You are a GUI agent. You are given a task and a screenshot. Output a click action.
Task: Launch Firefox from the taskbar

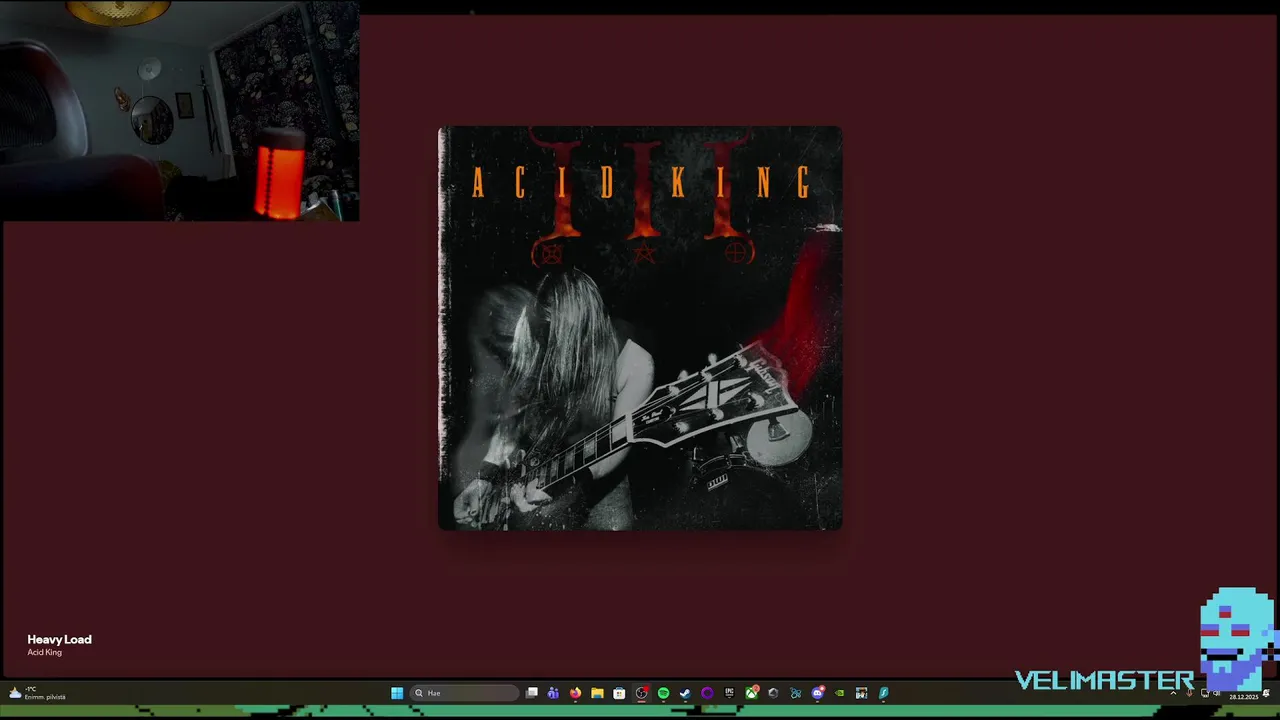tap(575, 693)
